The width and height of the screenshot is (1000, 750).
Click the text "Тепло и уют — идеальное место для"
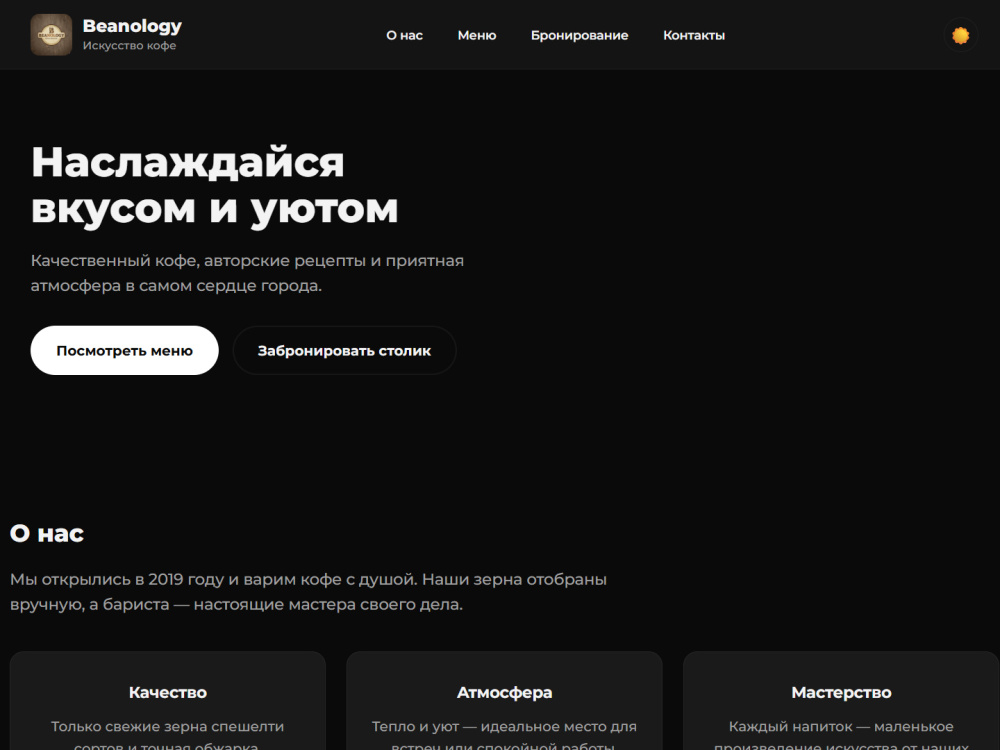[504, 726]
